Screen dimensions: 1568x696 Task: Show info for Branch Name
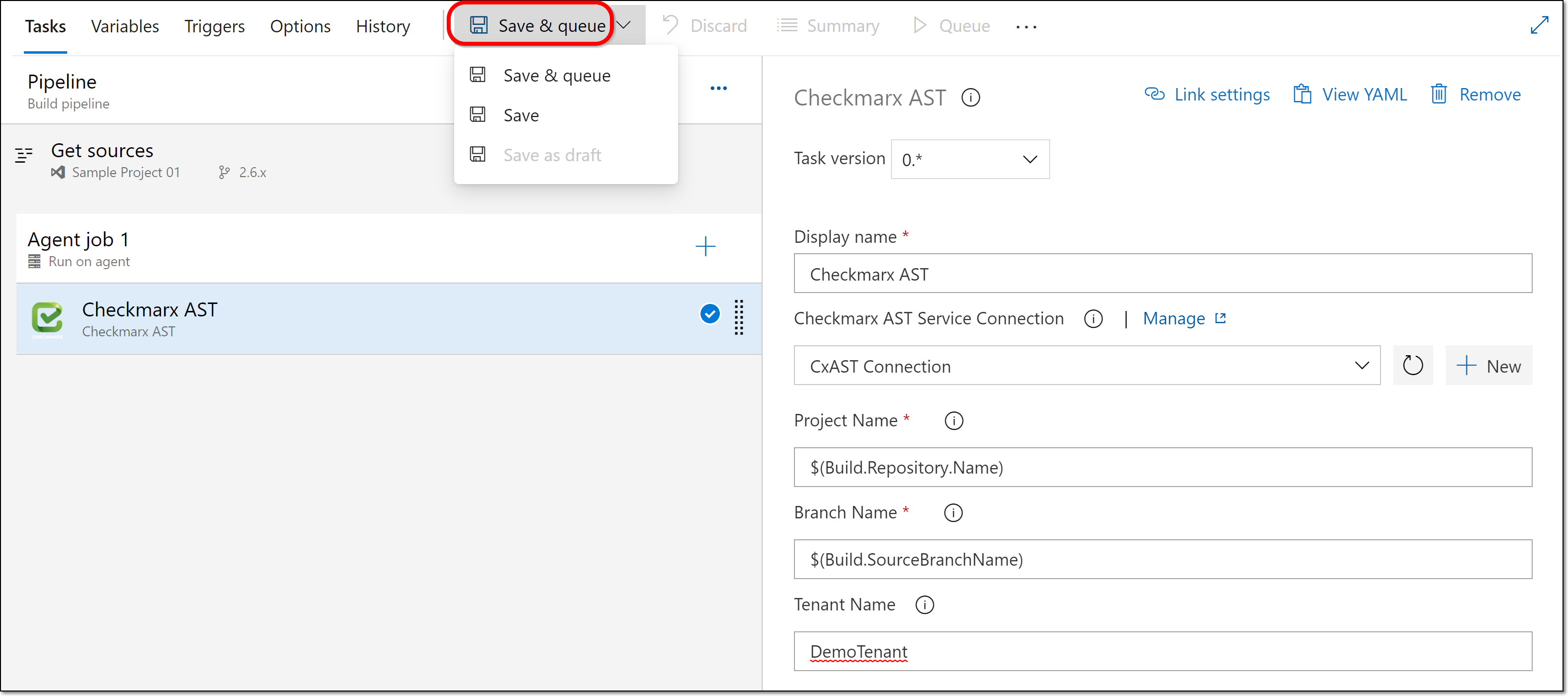(953, 513)
